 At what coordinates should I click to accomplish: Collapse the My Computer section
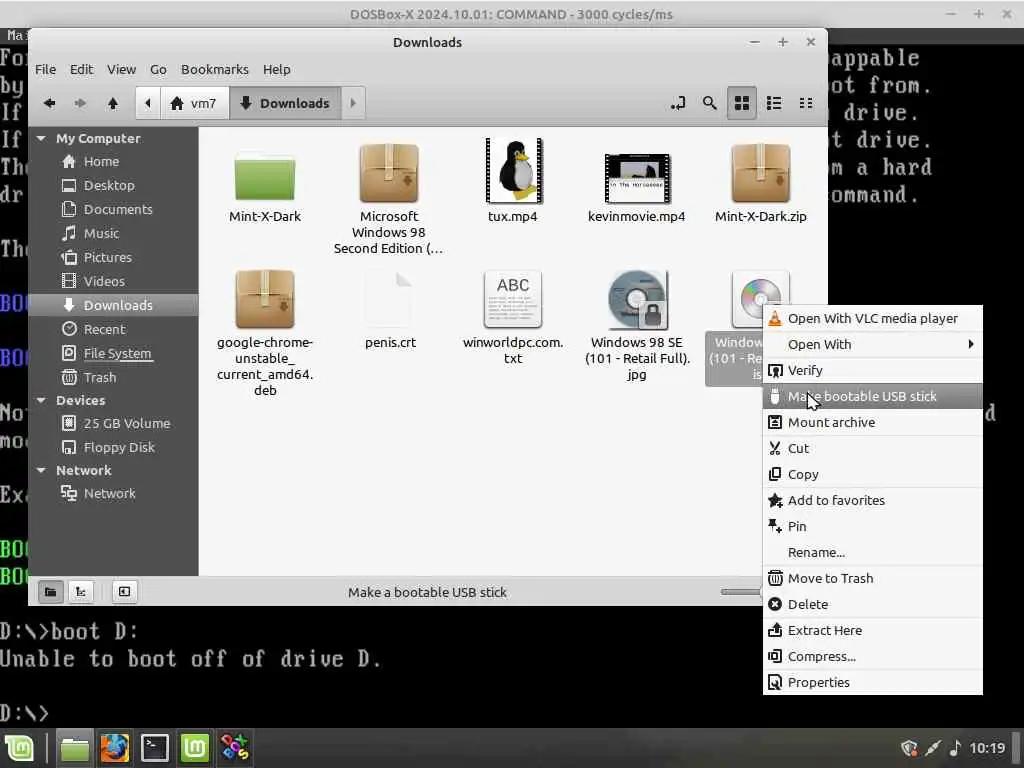[x=42, y=138]
